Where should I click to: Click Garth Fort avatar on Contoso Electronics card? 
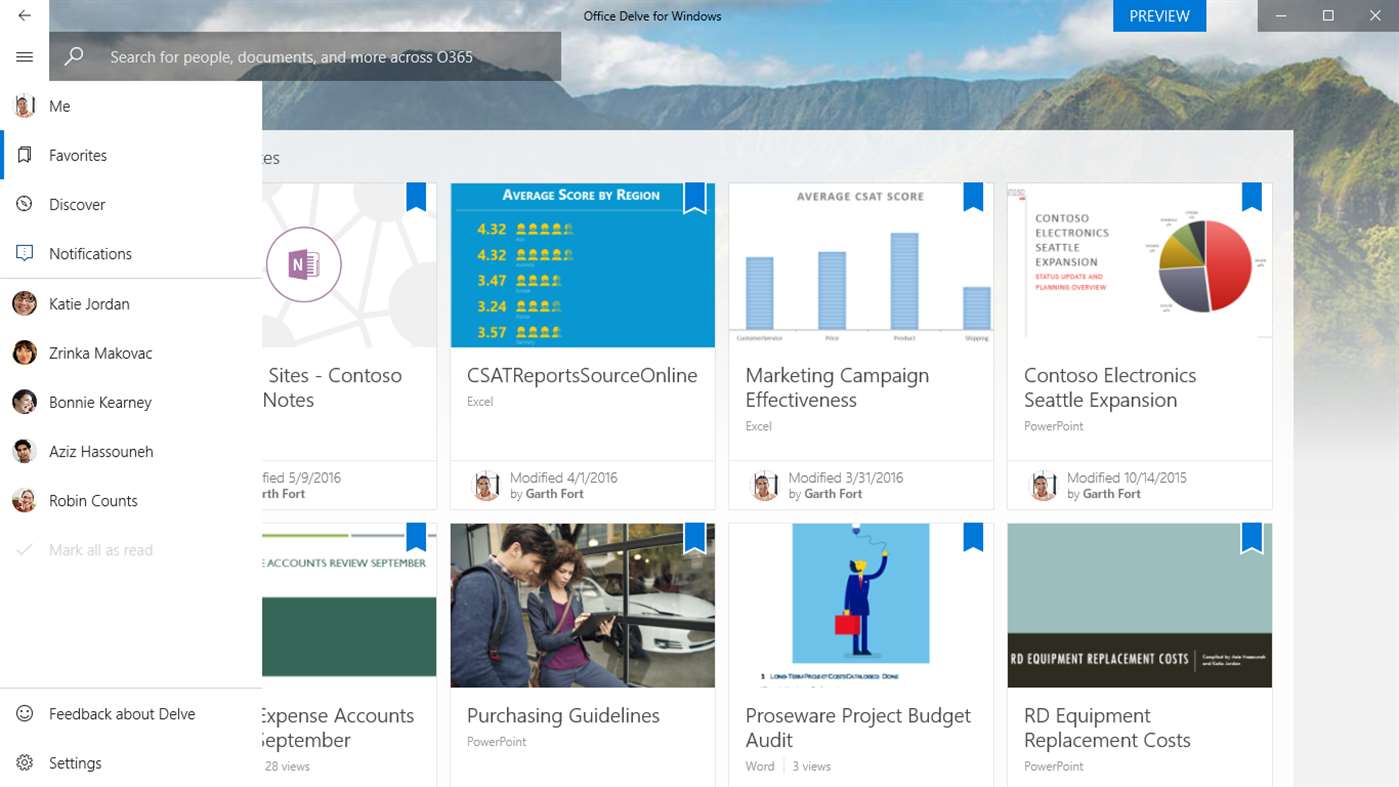1043,486
